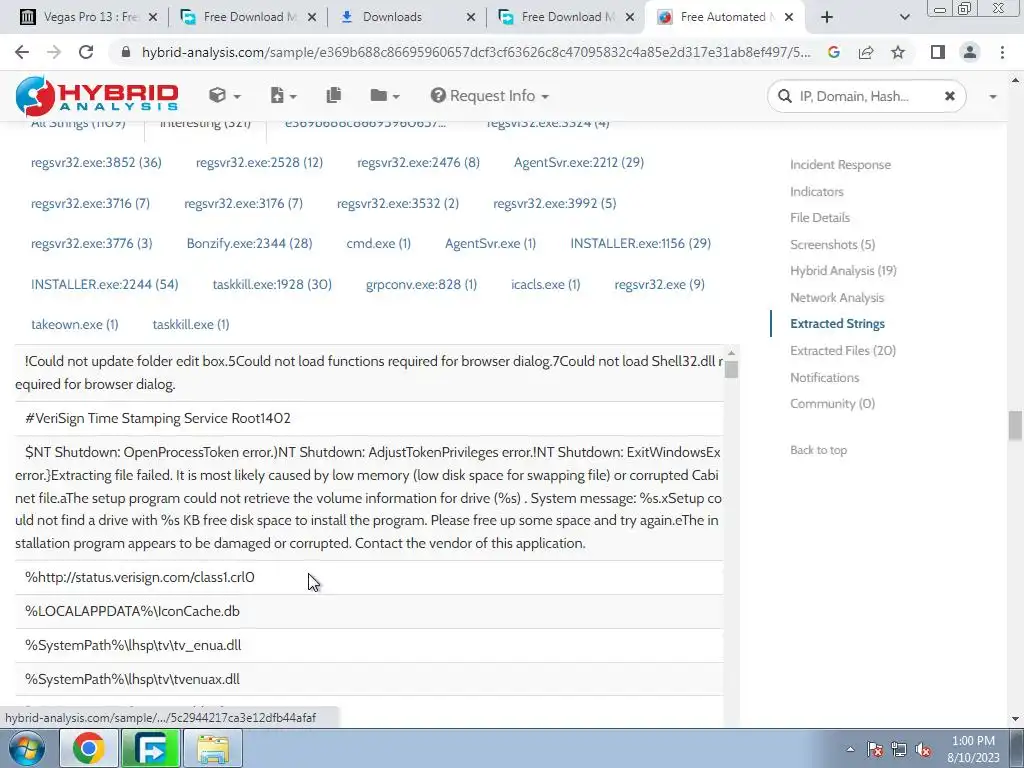
Task: Close the Free Automated tab
Action: point(789,17)
